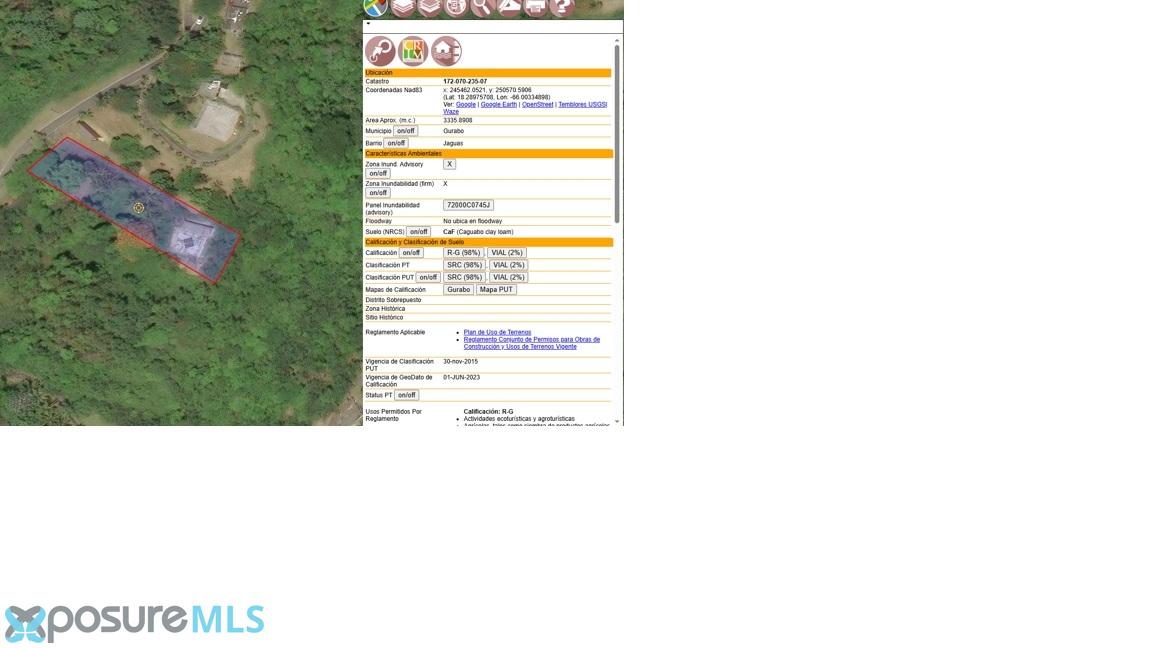The height and width of the screenshot is (648, 1152).
Task: Click the R-G (98%) calificación button
Action: click(x=464, y=253)
